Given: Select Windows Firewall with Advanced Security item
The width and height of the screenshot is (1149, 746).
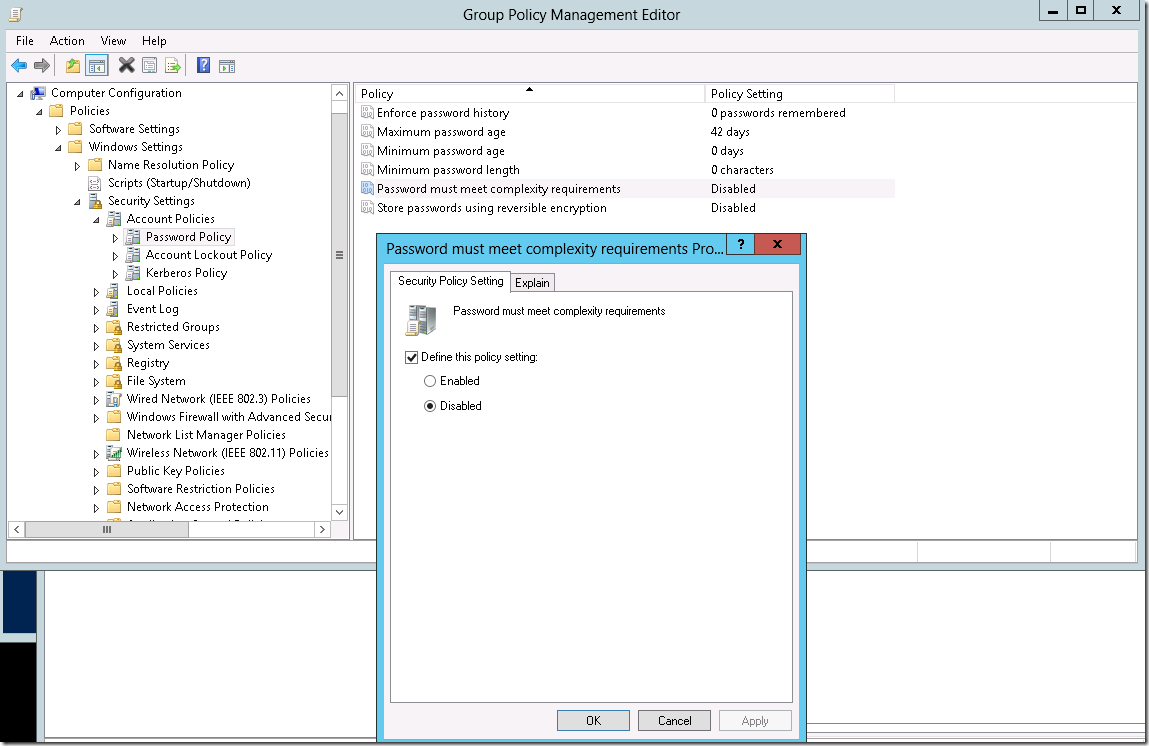Looking at the screenshot, I should (x=229, y=417).
